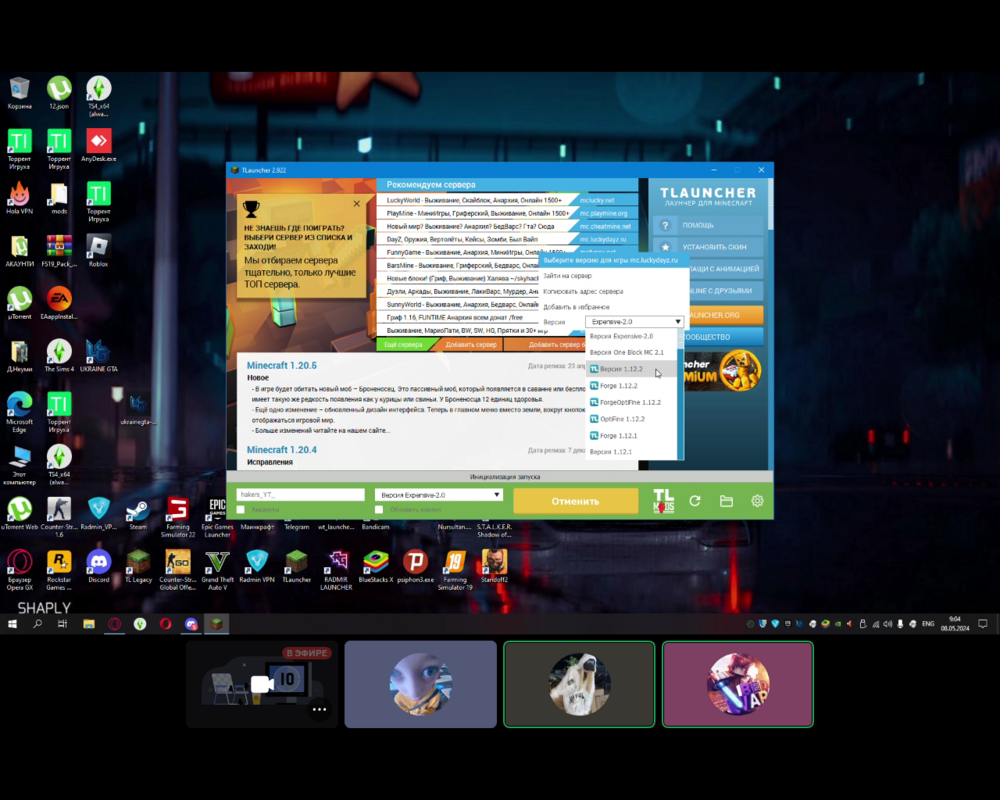Image resolution: width=1000 pixels, height=800 pixels.
Task: Click the first Добавить сервер button
Action: point(471,344)
